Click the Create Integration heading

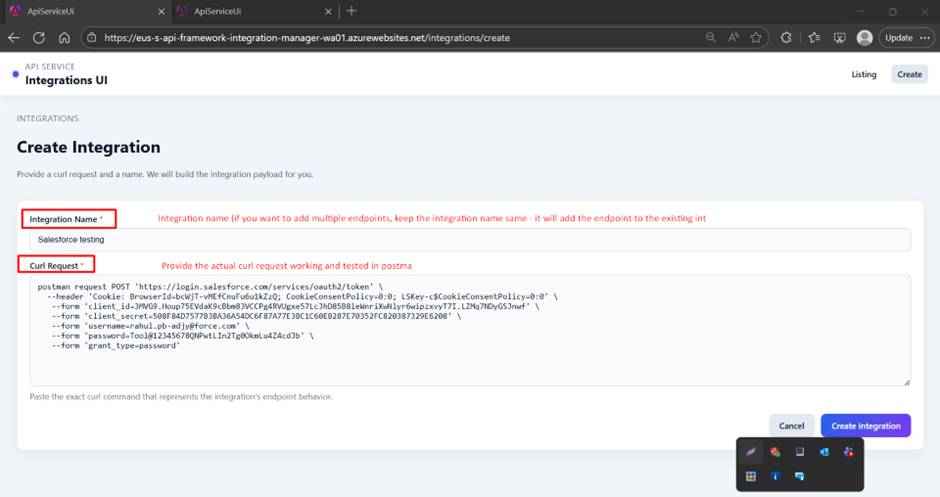pos(88,147)
